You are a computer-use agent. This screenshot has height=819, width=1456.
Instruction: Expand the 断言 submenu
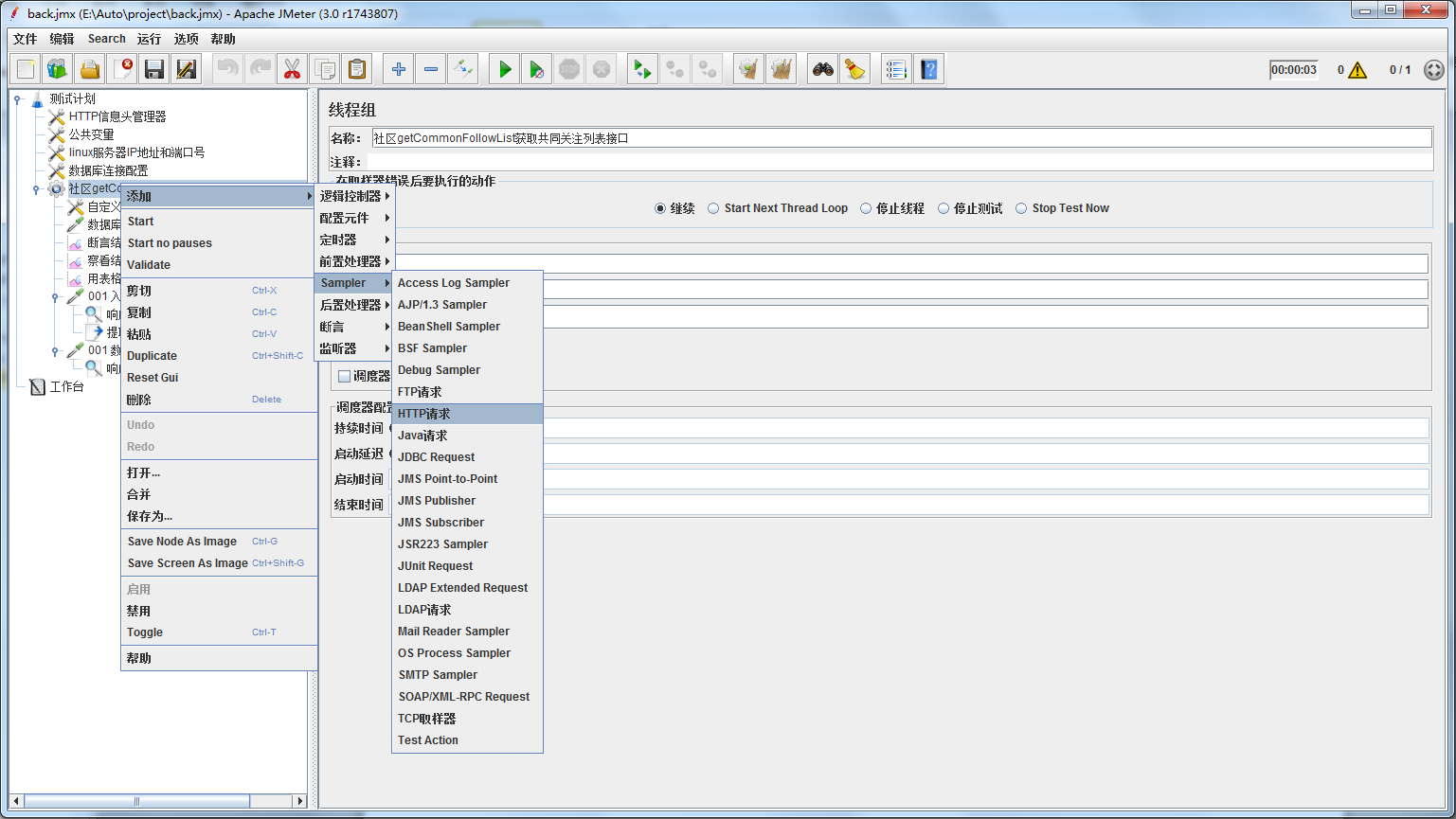click(354, 327)
